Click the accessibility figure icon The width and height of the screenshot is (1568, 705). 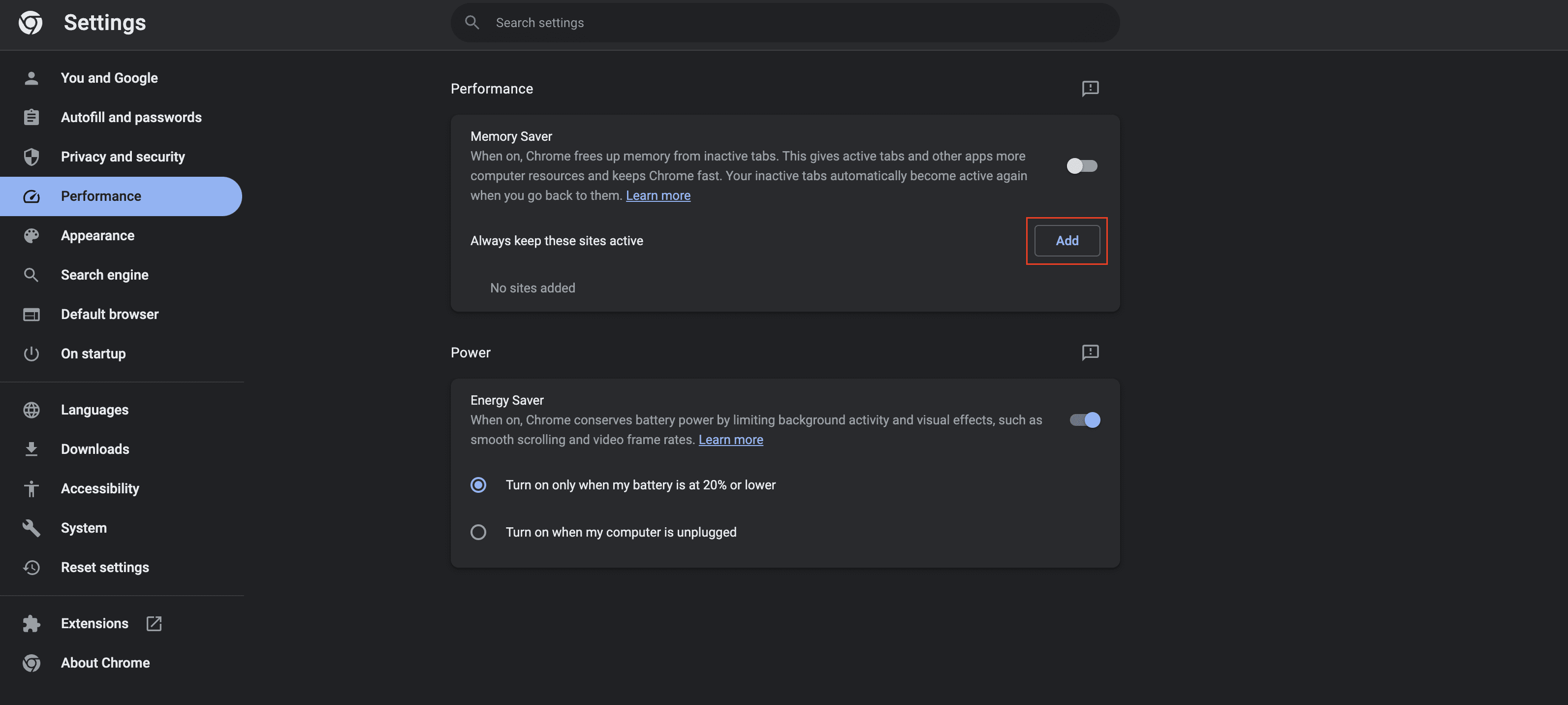[31, 488]
